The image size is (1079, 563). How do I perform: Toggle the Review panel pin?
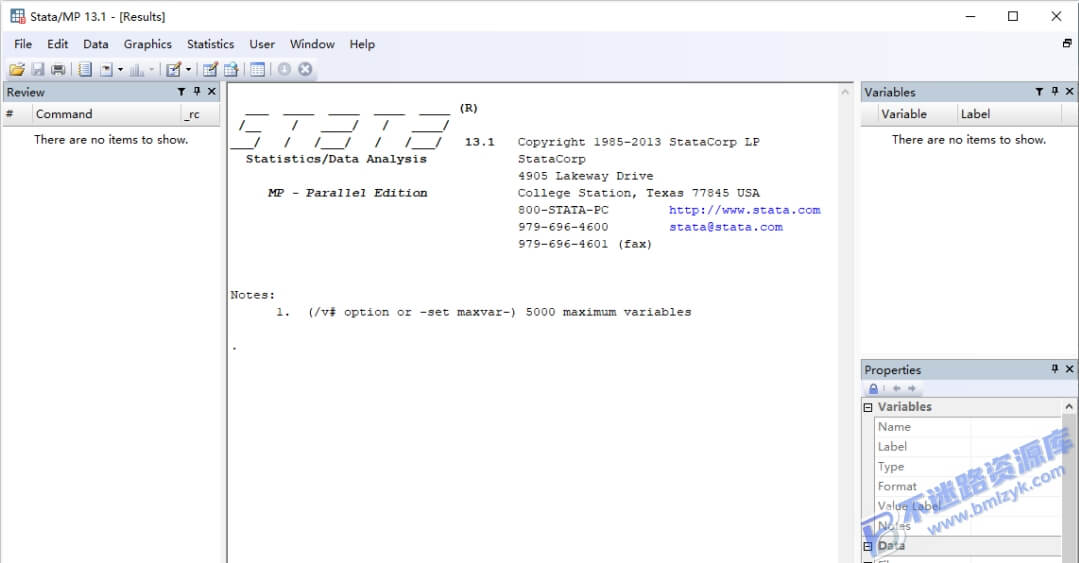[x=197, y=92]
